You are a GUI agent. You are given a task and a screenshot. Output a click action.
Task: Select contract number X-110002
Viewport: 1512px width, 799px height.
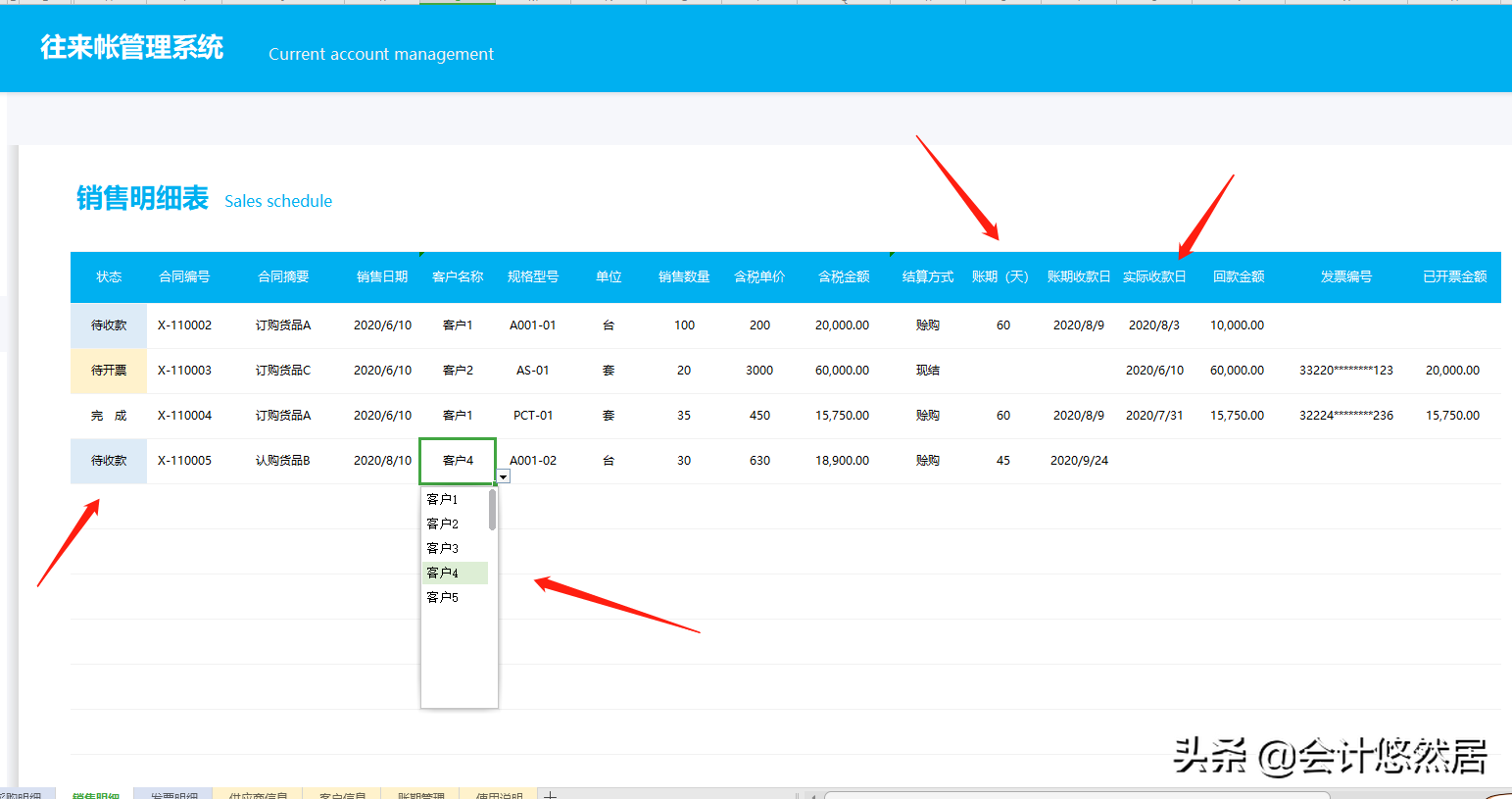coord(184,325)
